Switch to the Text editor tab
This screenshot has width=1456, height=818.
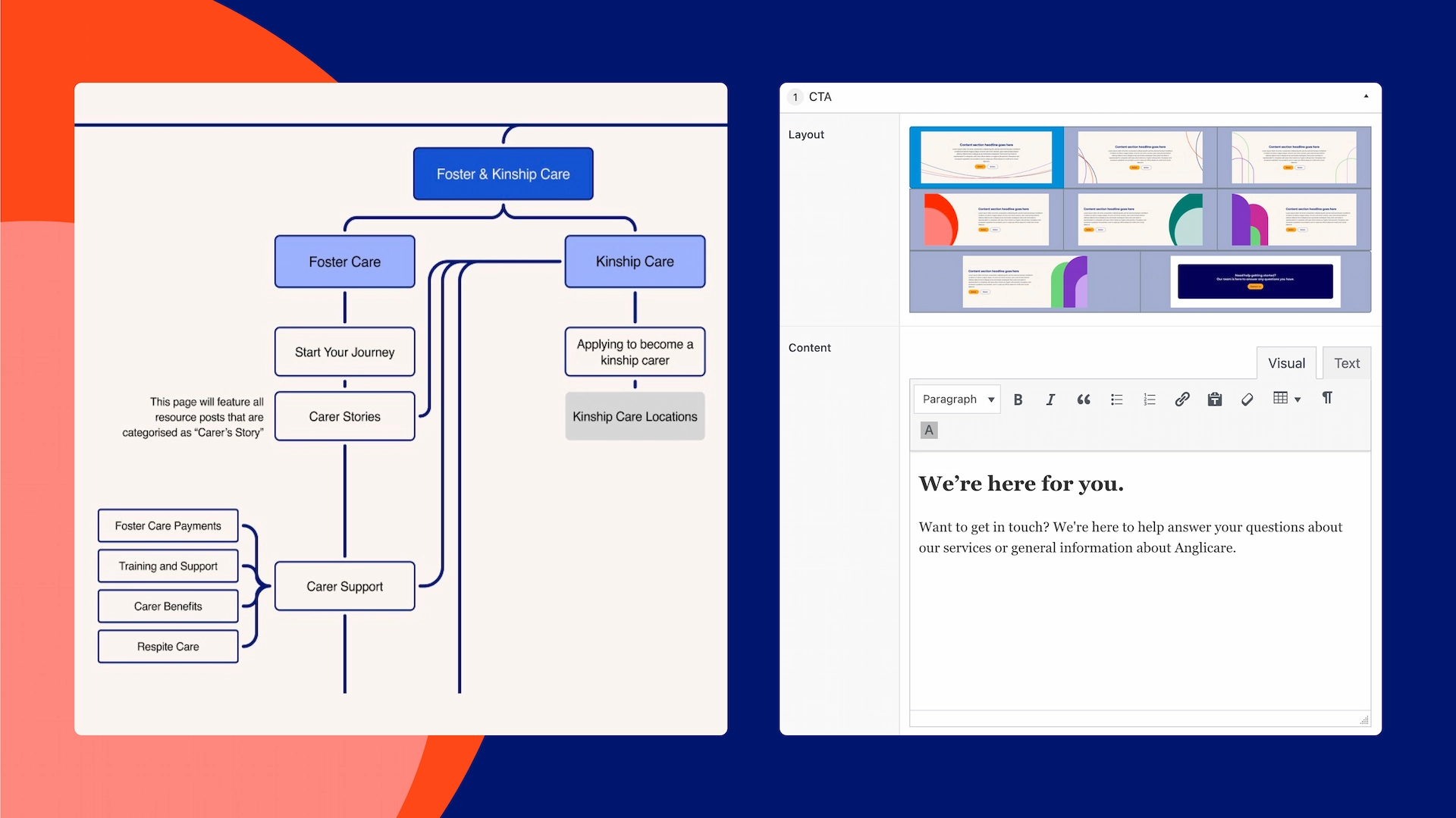pyautogui.click(x=1347, y=363)
